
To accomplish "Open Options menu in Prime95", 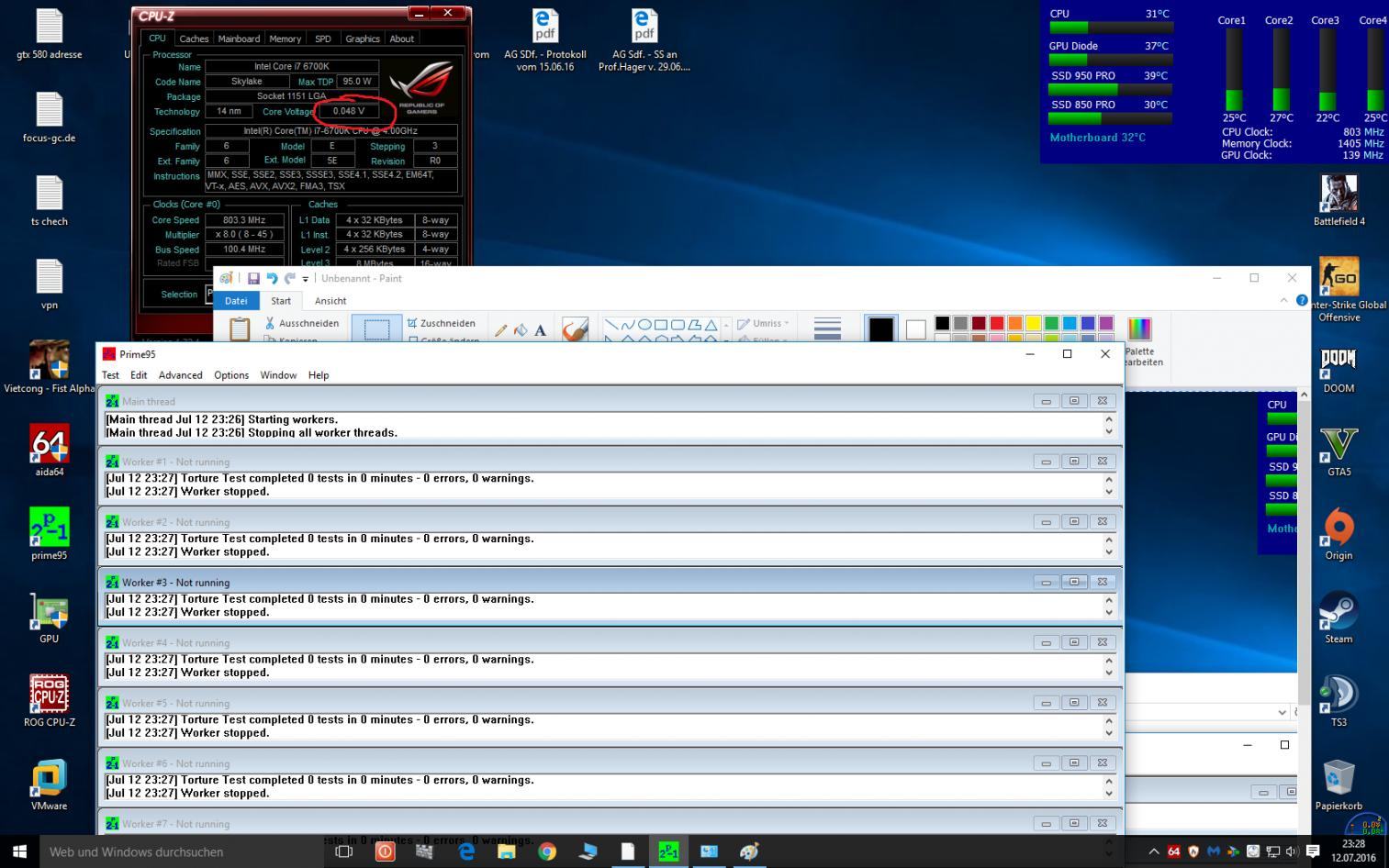I will [x=231, y=375].
